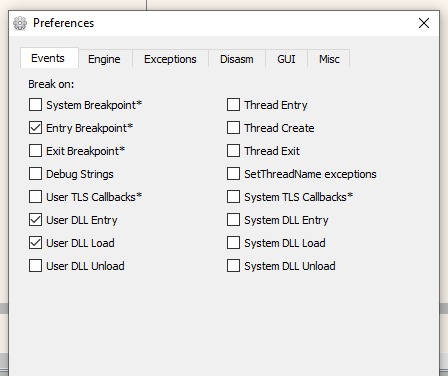Click the Preferences gear icon
The height and width of the screenshot is (376, 448).
[x=20, y=23]
